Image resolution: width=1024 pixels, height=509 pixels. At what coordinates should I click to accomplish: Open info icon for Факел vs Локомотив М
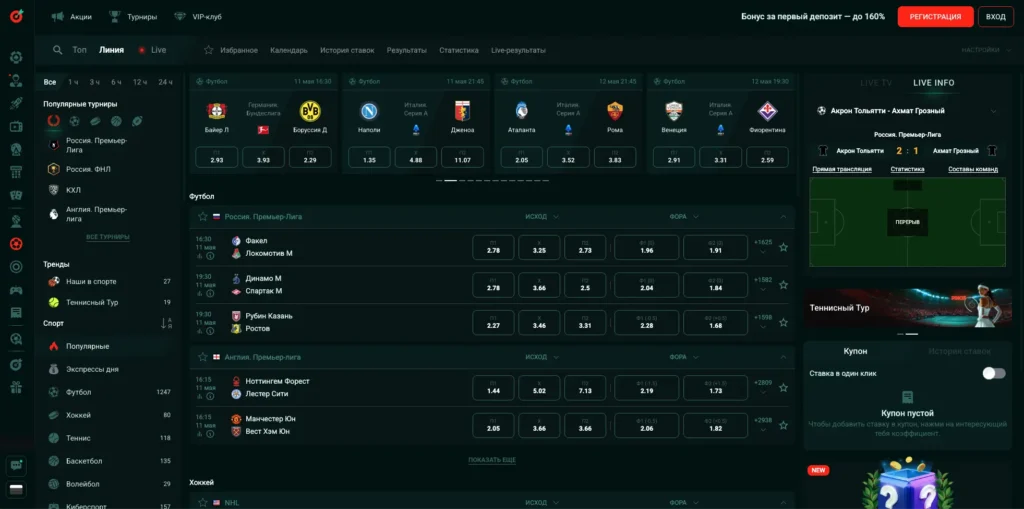[x=210, y=256]
